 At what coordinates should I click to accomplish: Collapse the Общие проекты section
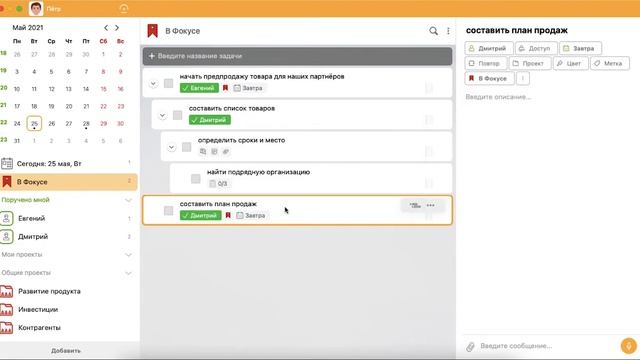[128, 273]
